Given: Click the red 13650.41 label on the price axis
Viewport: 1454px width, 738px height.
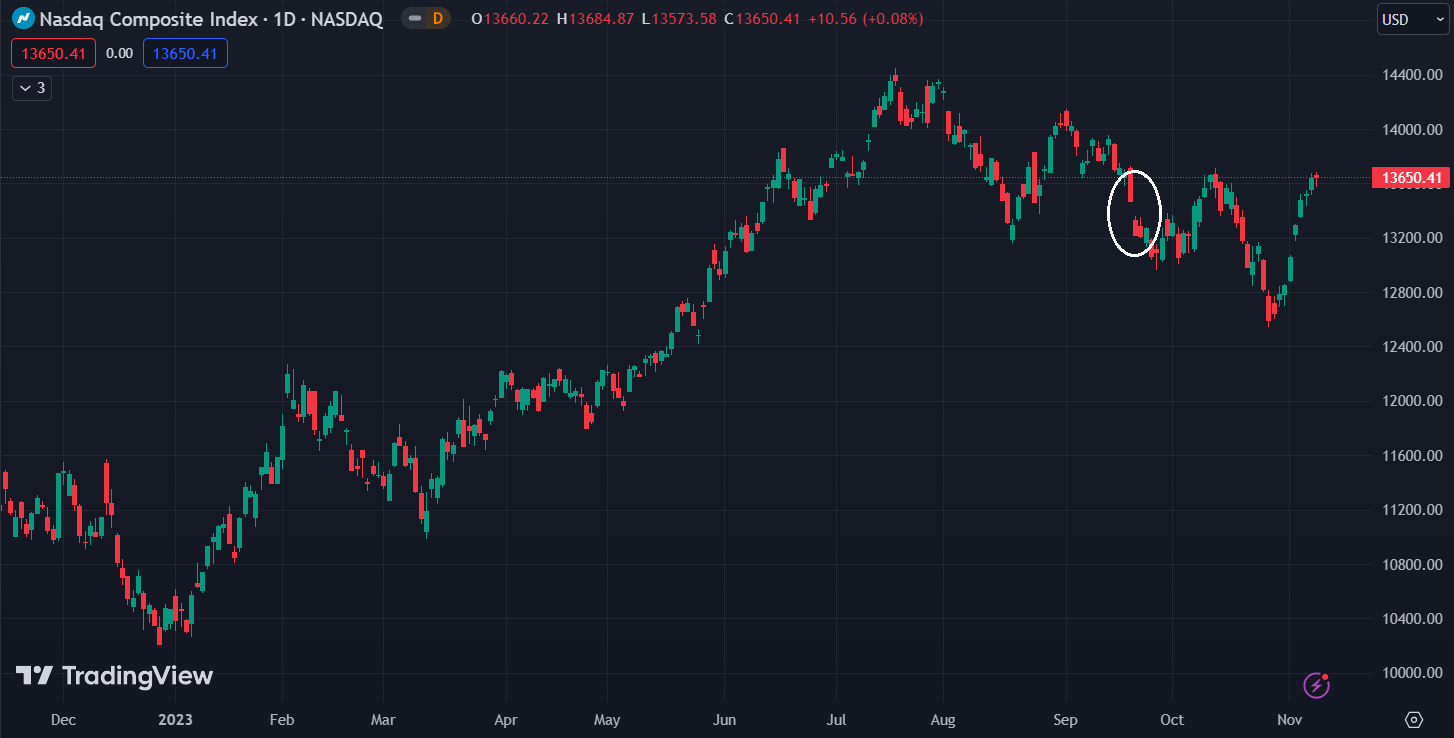Looking at the screenshot, I should click(x=1412, y=179).
